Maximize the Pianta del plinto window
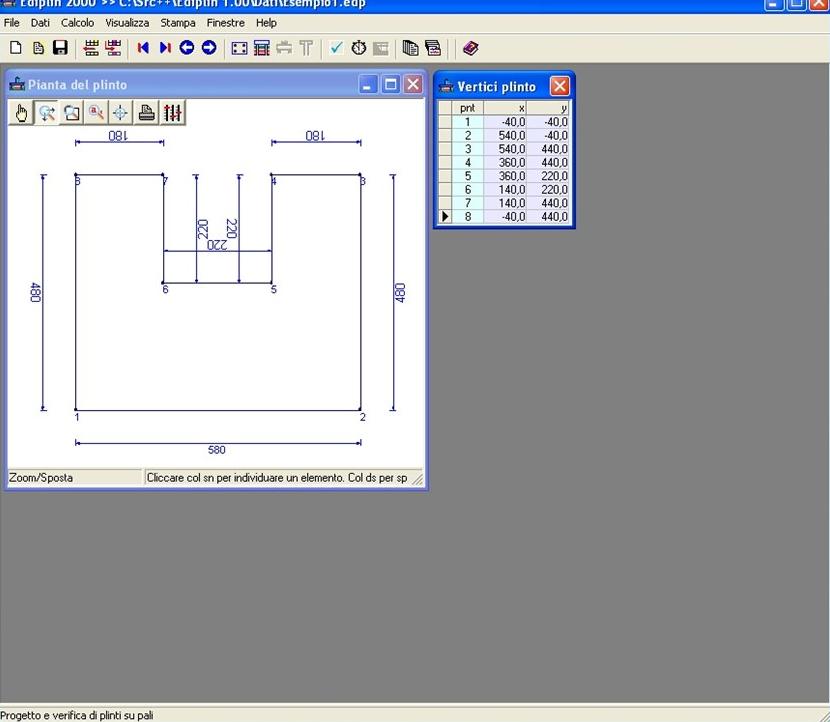Screen dimensions: 830x722 (391, 85)
